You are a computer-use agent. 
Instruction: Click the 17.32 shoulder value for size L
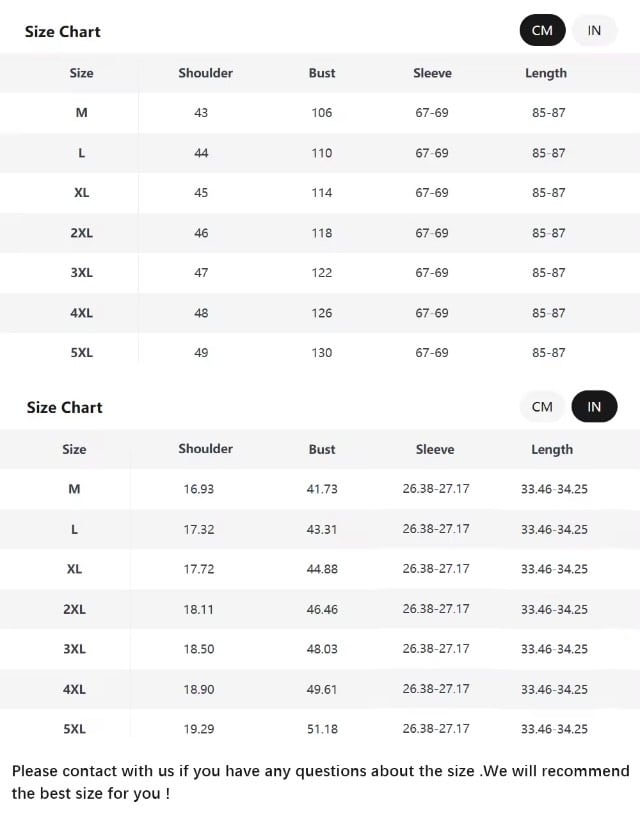[198, 529]
